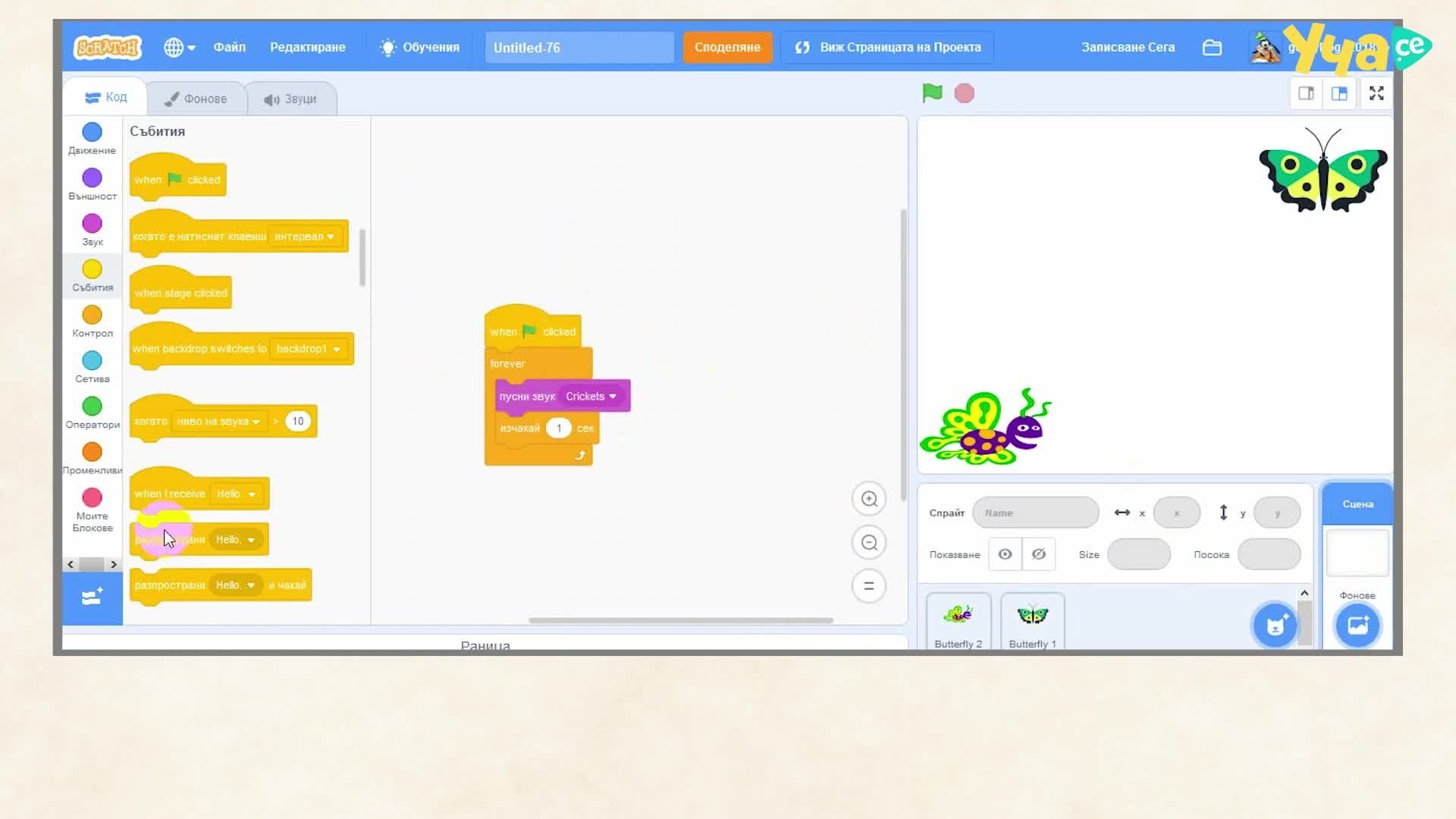Open the Редактиране menu
The width and height of the screenshot is (1456, 819).
click(x=307, y=47)
